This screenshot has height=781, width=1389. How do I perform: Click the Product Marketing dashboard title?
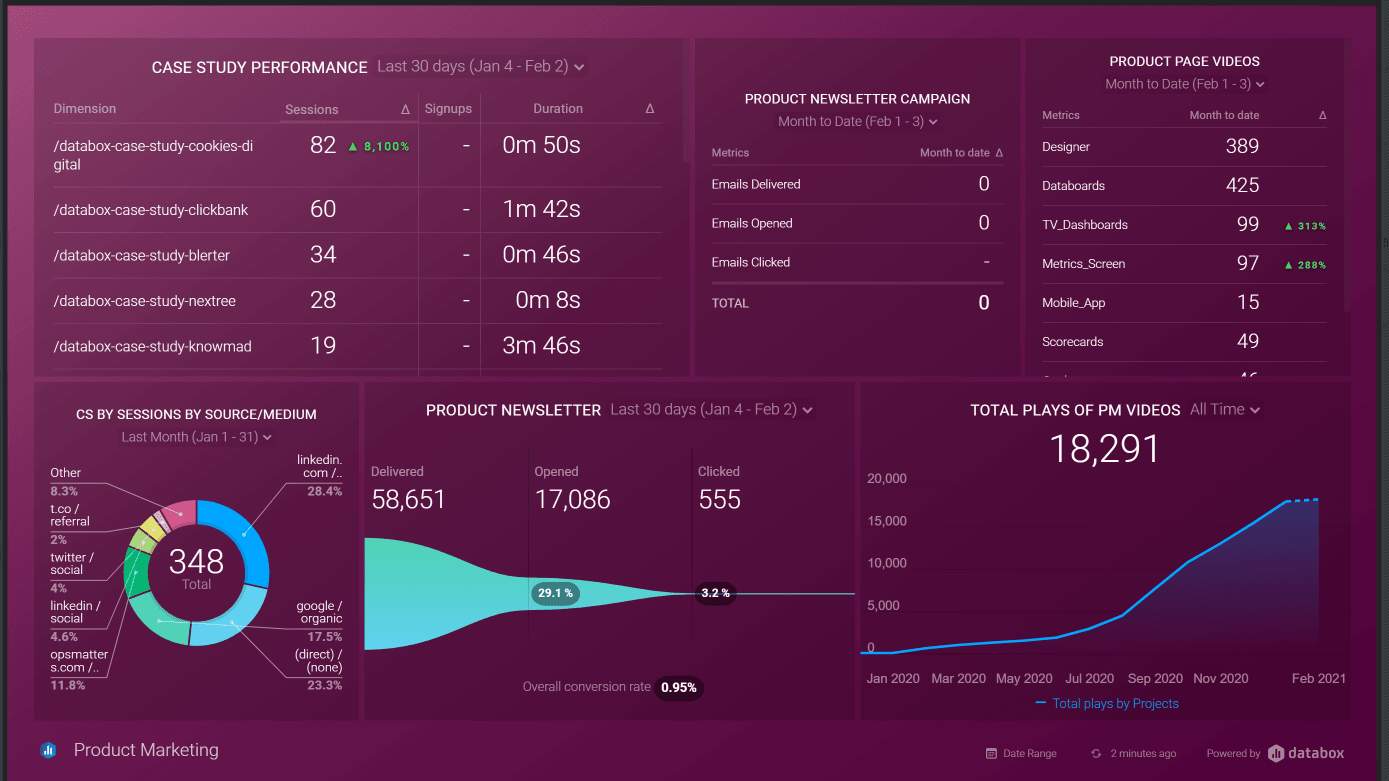pyautogui.click(x=146, y=750)
